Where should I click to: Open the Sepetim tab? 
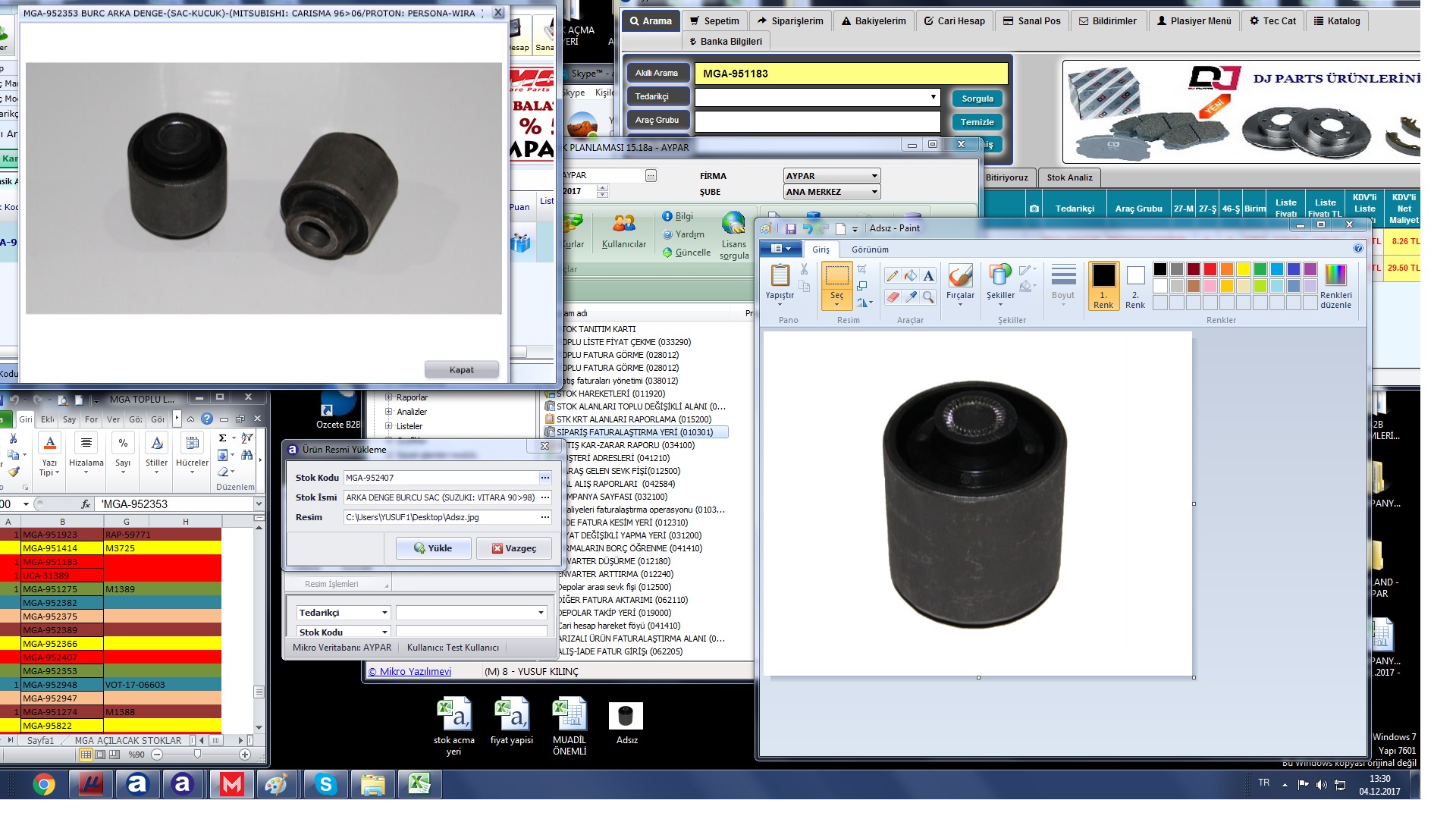tap(714, 21)
